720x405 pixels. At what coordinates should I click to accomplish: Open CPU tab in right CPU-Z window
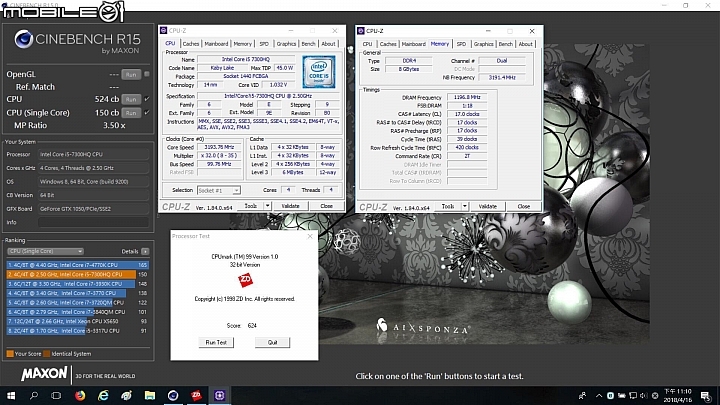(367, 44)
